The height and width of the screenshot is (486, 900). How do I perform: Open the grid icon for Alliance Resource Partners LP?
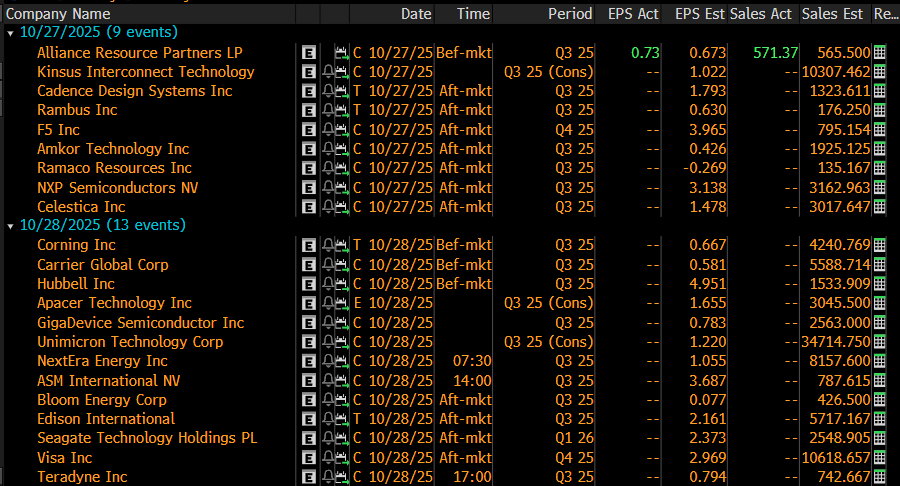879,53
